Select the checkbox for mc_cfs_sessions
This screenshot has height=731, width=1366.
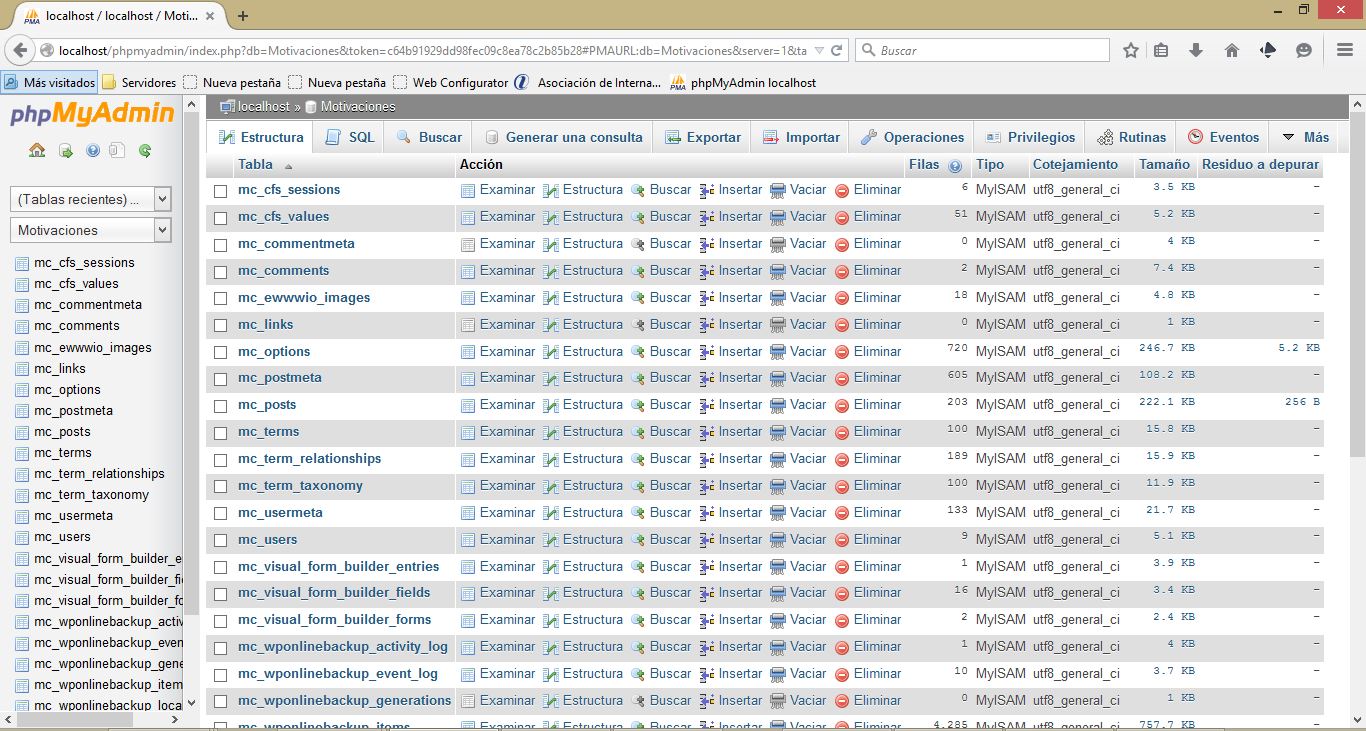click(x=220, y=189)
